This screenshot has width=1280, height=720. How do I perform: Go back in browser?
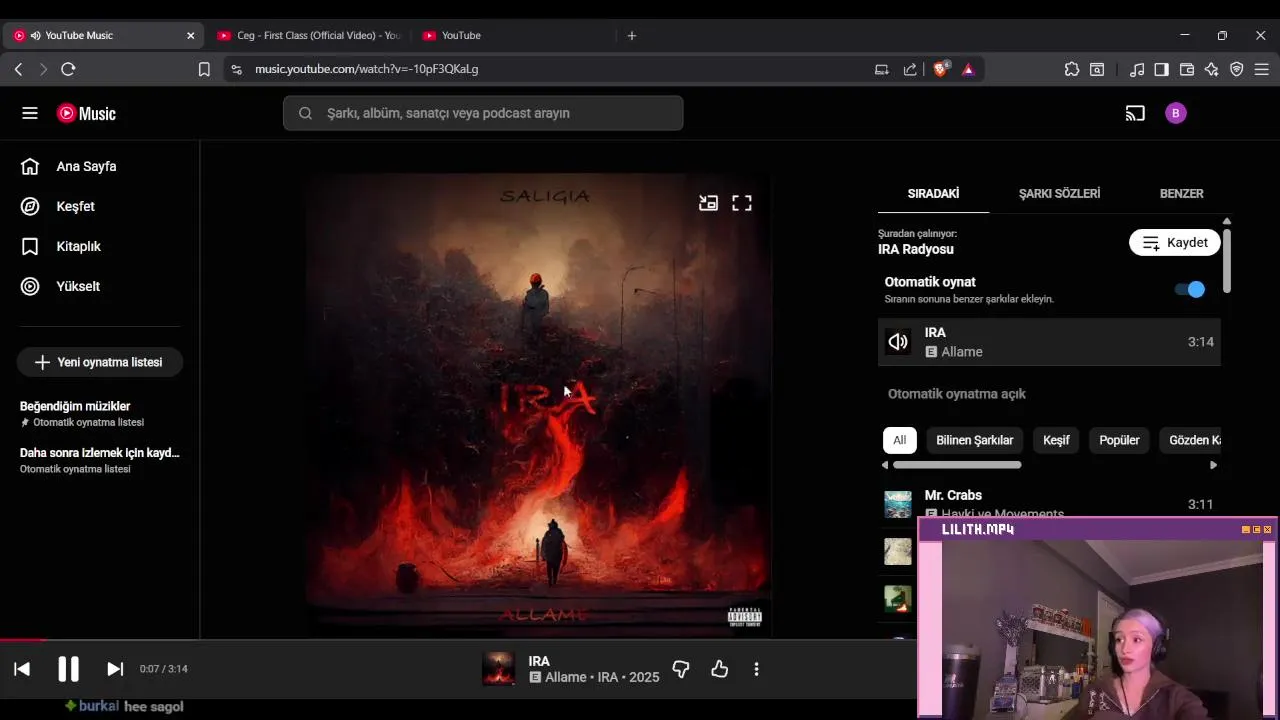[x=18, y=69]
